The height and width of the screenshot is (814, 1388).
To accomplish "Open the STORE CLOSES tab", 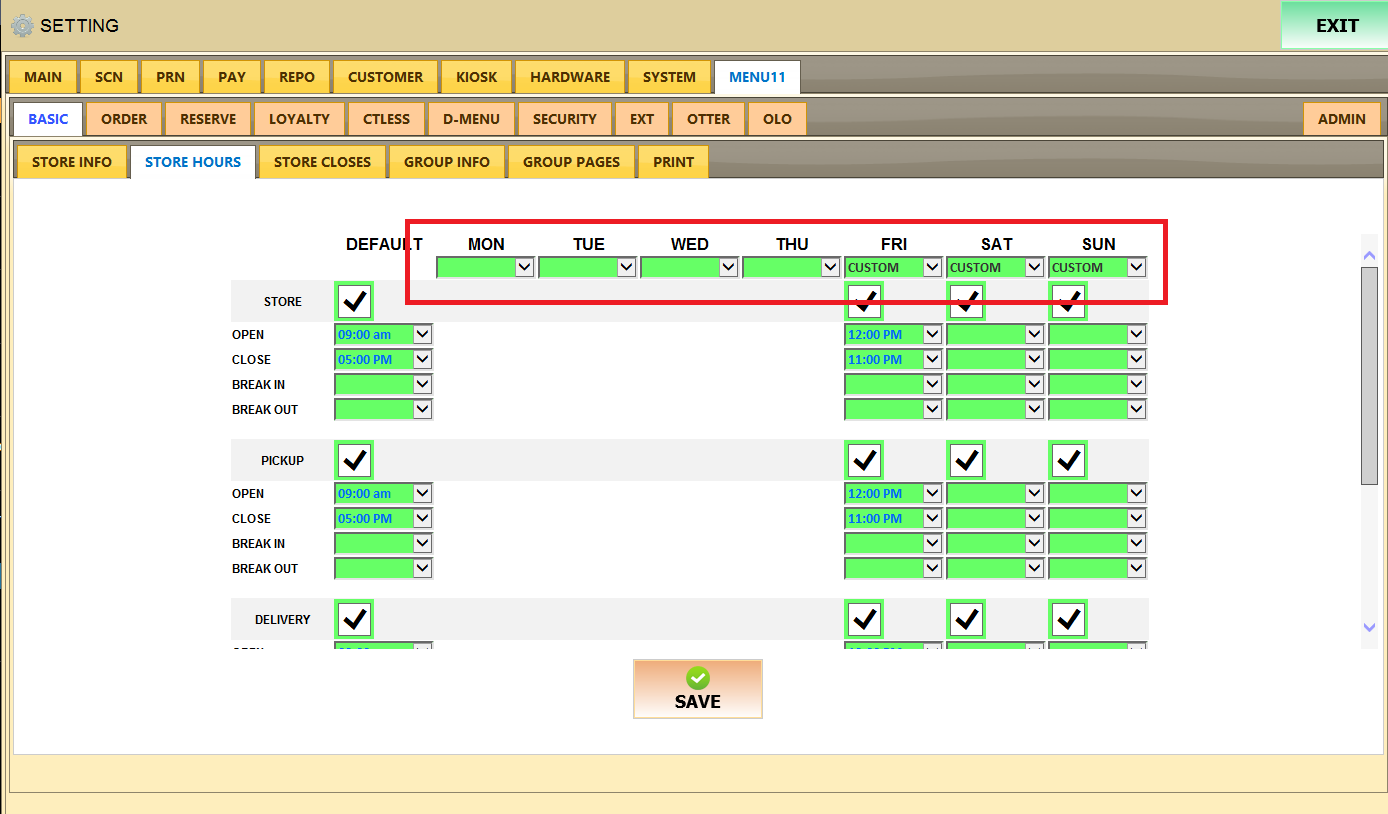I will click(322, 162).
